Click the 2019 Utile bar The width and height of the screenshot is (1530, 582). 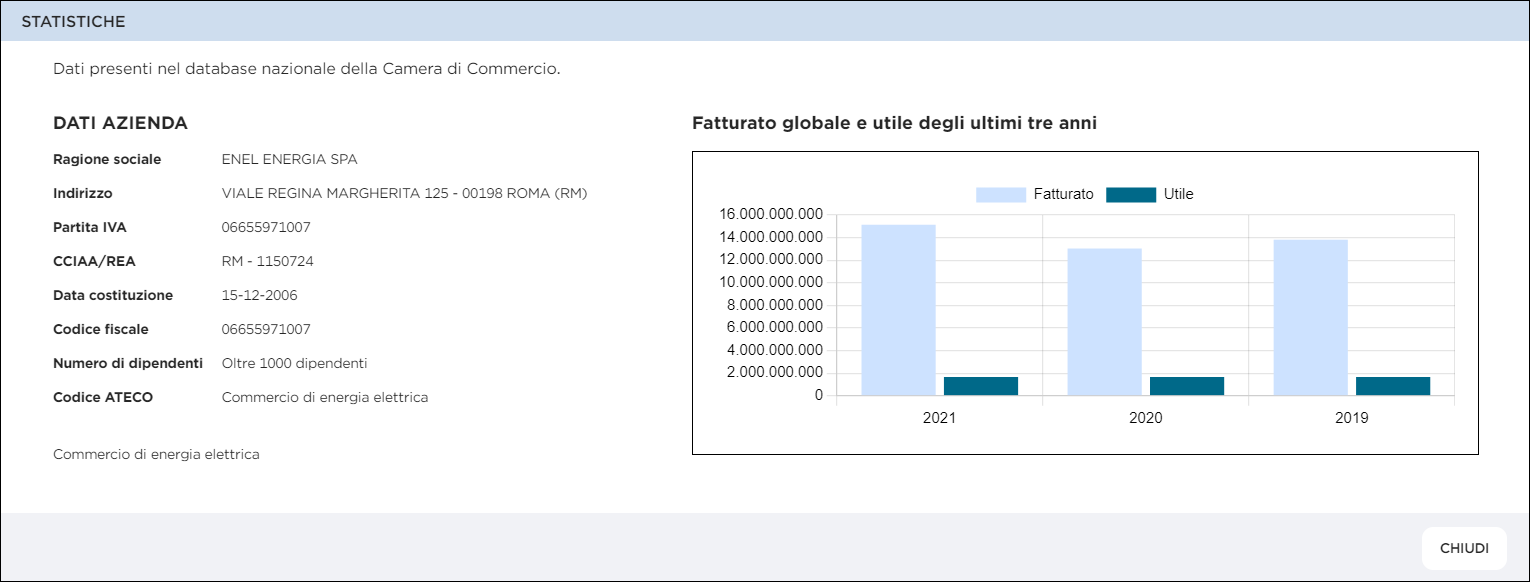coord(1393,386)
